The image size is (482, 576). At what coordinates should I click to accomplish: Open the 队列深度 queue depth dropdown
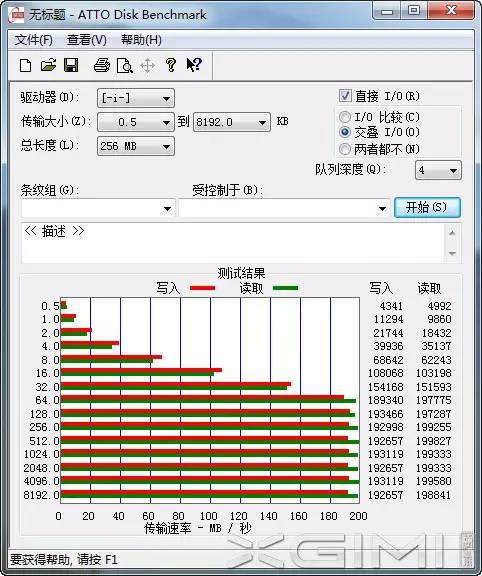click(438, 170)
